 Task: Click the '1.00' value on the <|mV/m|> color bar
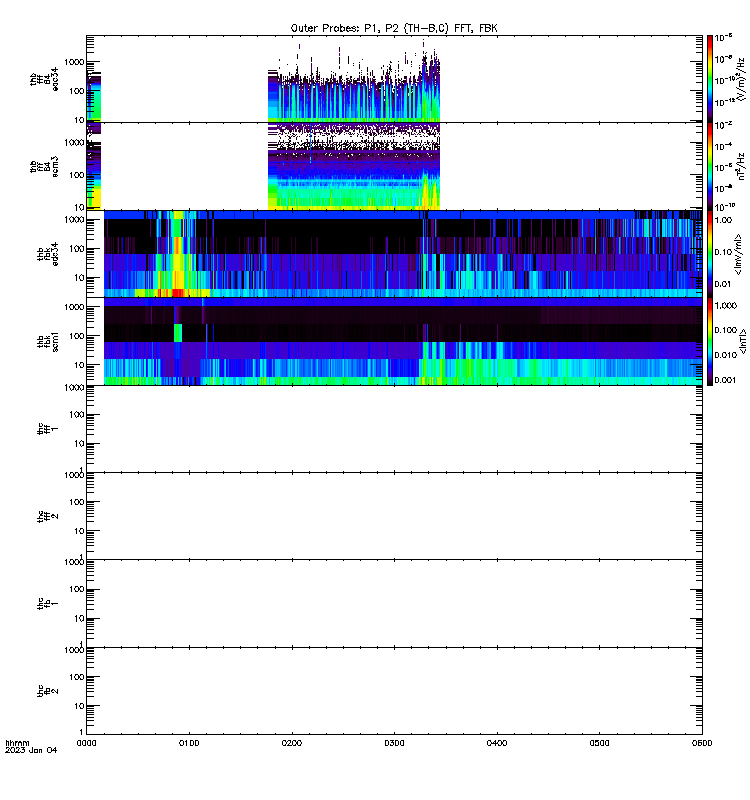pos(723,220)
